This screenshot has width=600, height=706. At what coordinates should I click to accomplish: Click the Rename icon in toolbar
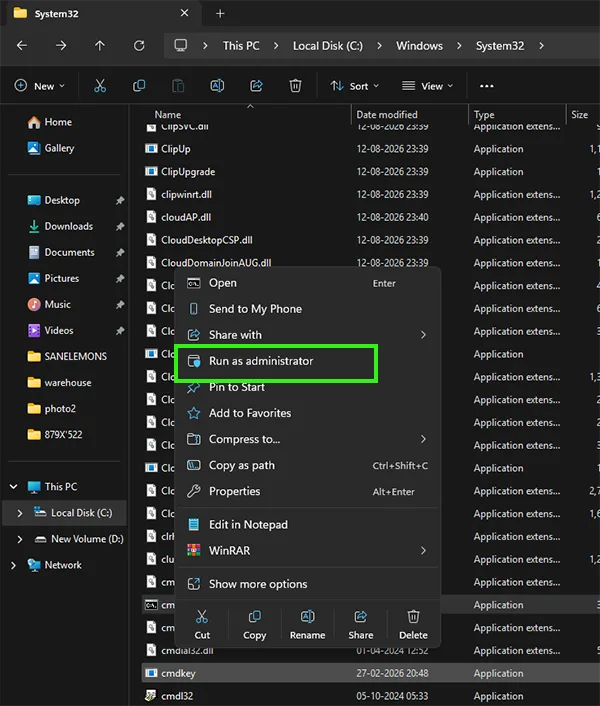[x=217, y=86]
